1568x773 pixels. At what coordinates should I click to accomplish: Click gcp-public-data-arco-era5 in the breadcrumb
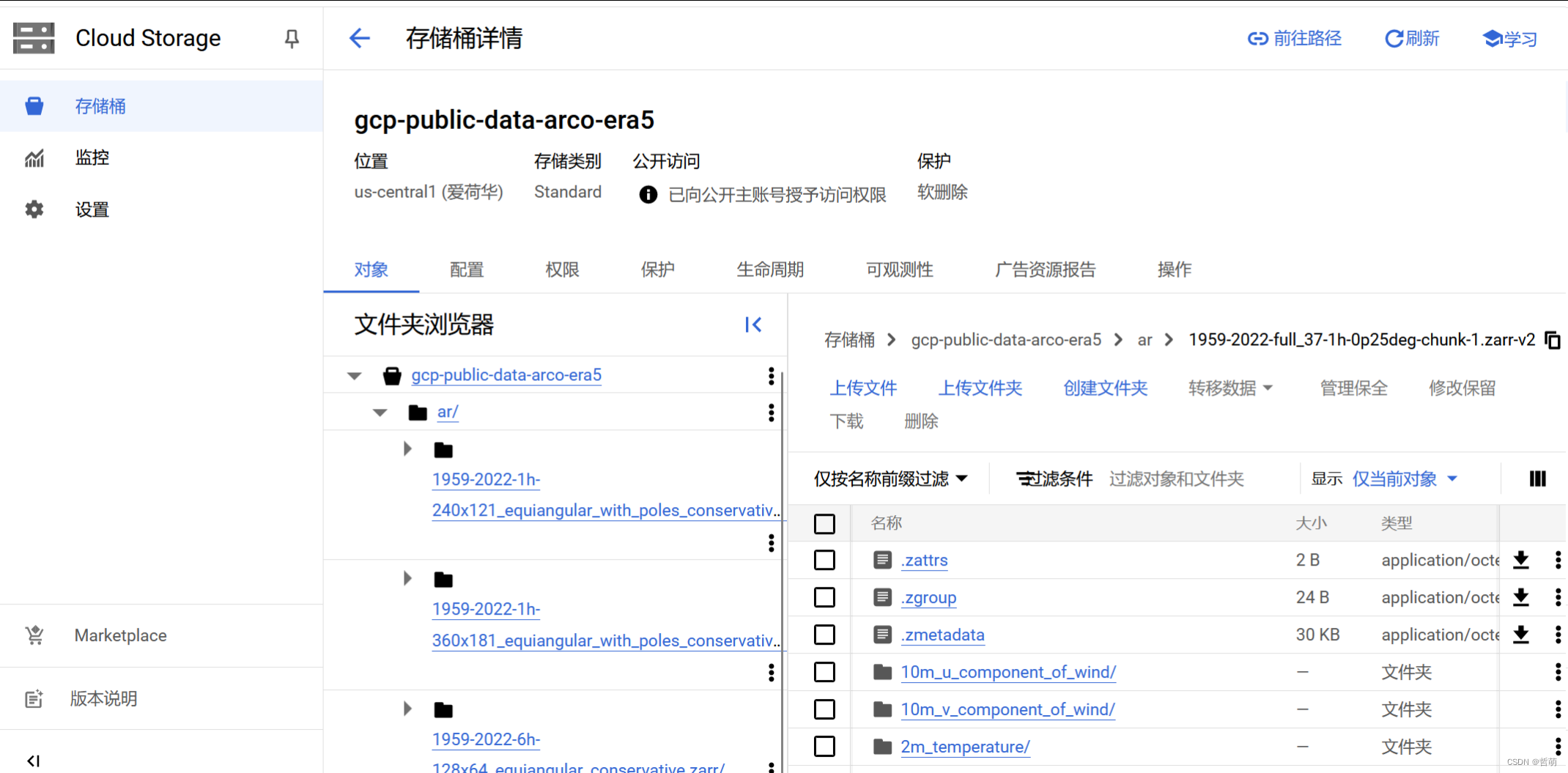tap(1006, 340)
